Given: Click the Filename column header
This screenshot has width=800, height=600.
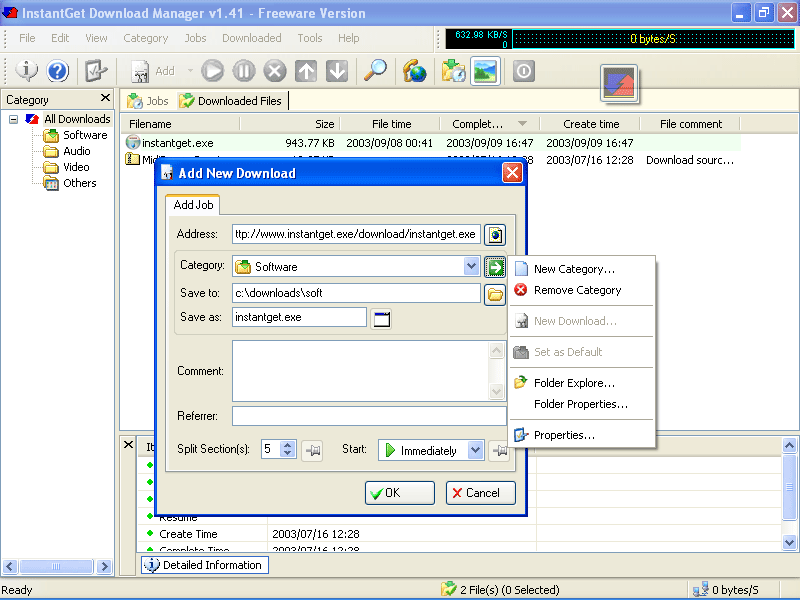Looking at the screenshot, I should click(x=181, y=124).
